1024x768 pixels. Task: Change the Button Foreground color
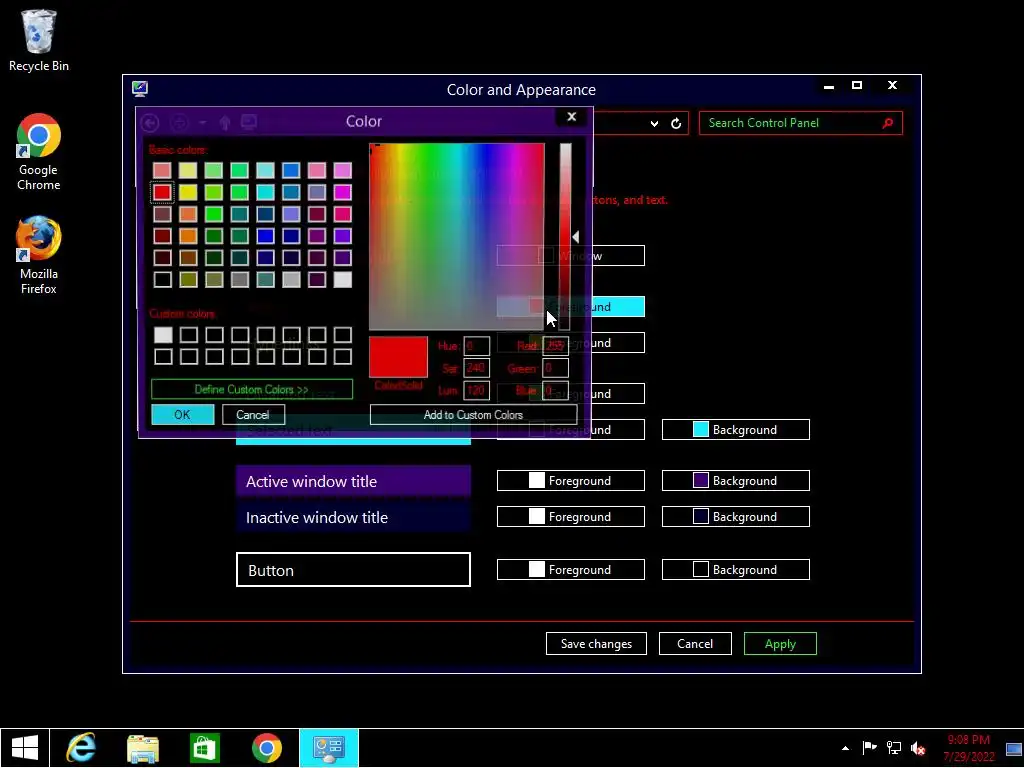(571, 569)
